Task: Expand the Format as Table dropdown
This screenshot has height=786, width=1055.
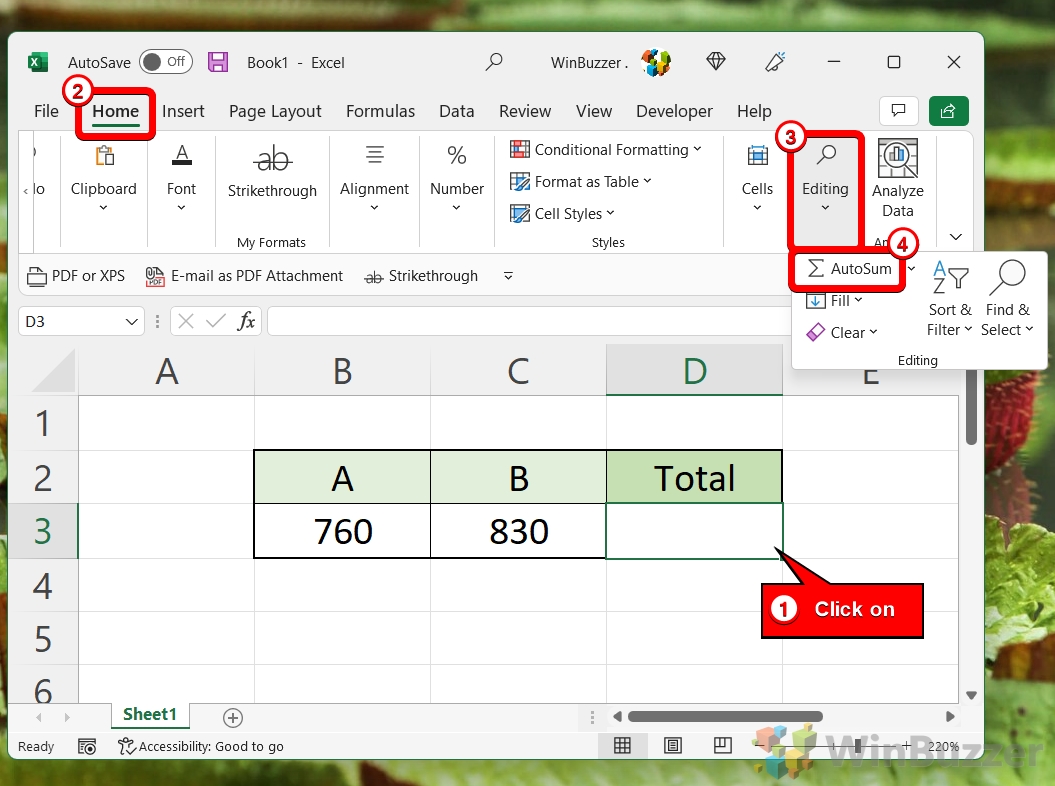Action: point(647,180)
